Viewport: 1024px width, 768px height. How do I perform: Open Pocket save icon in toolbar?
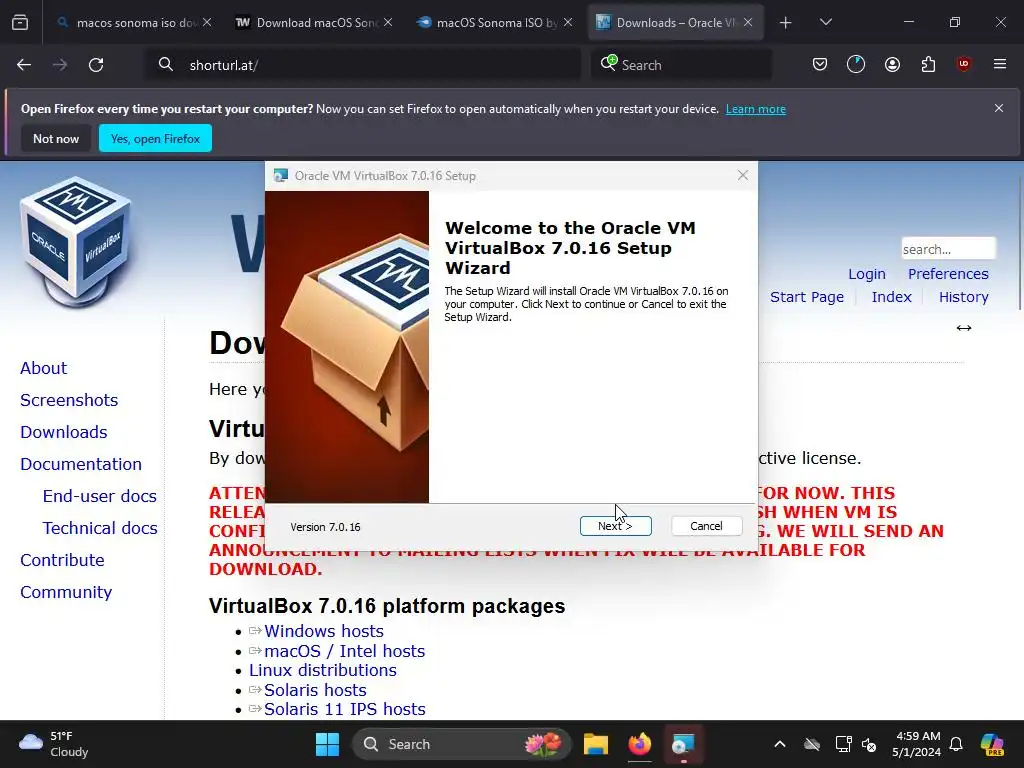(x=820, y=65)
